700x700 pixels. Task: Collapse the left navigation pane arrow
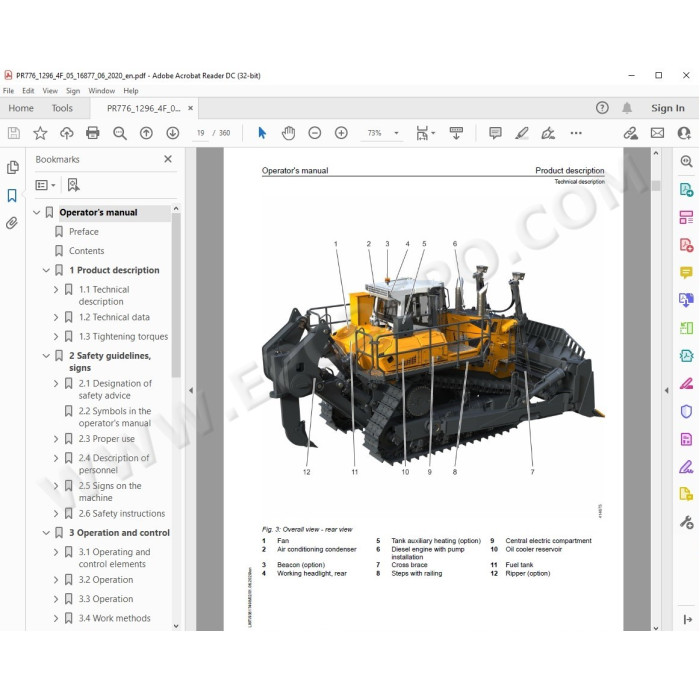(x=191, y=390)
